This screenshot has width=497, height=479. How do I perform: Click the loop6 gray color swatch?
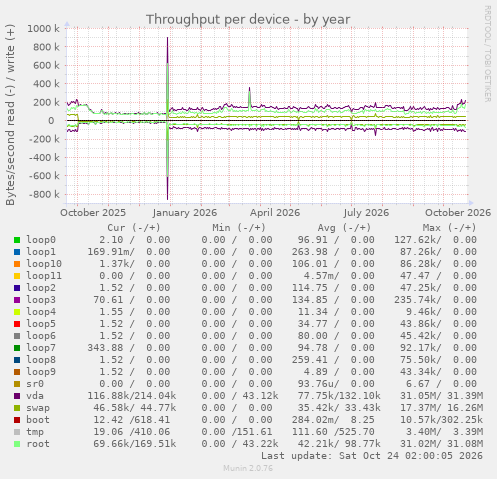17,336
